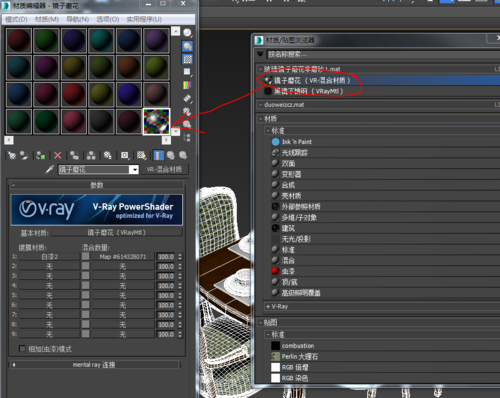500x398 pixels.
Task: Click the VR-混合材质 type button
Action: [164, 169]
